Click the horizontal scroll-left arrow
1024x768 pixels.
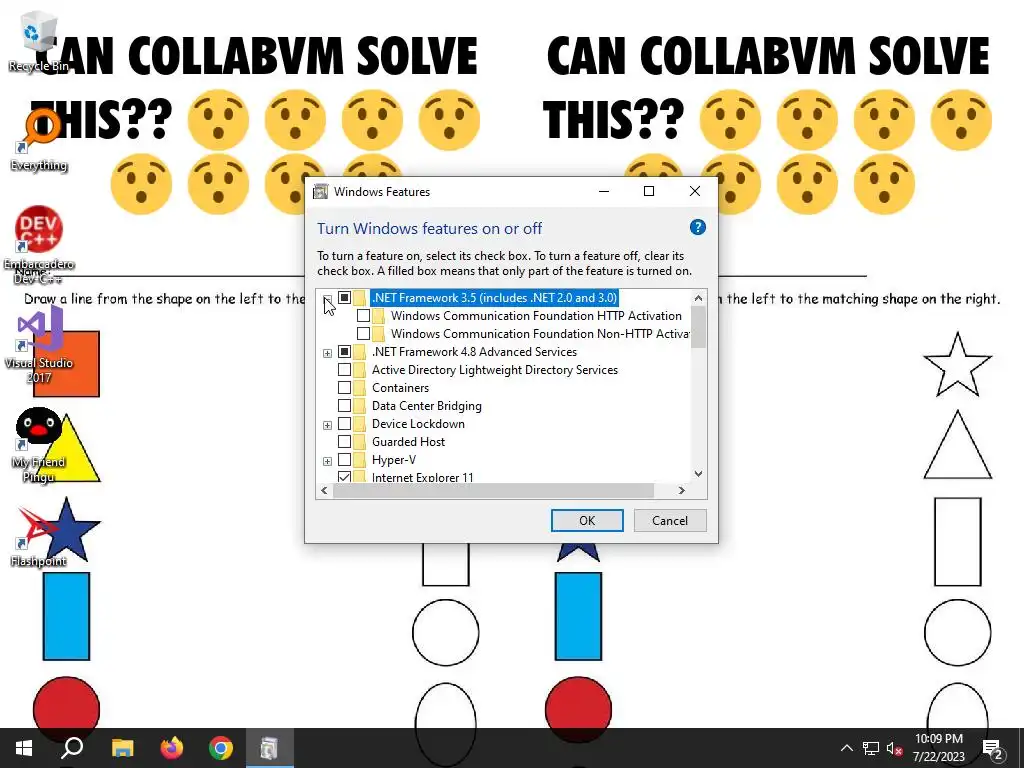click(x=325, y=490)
